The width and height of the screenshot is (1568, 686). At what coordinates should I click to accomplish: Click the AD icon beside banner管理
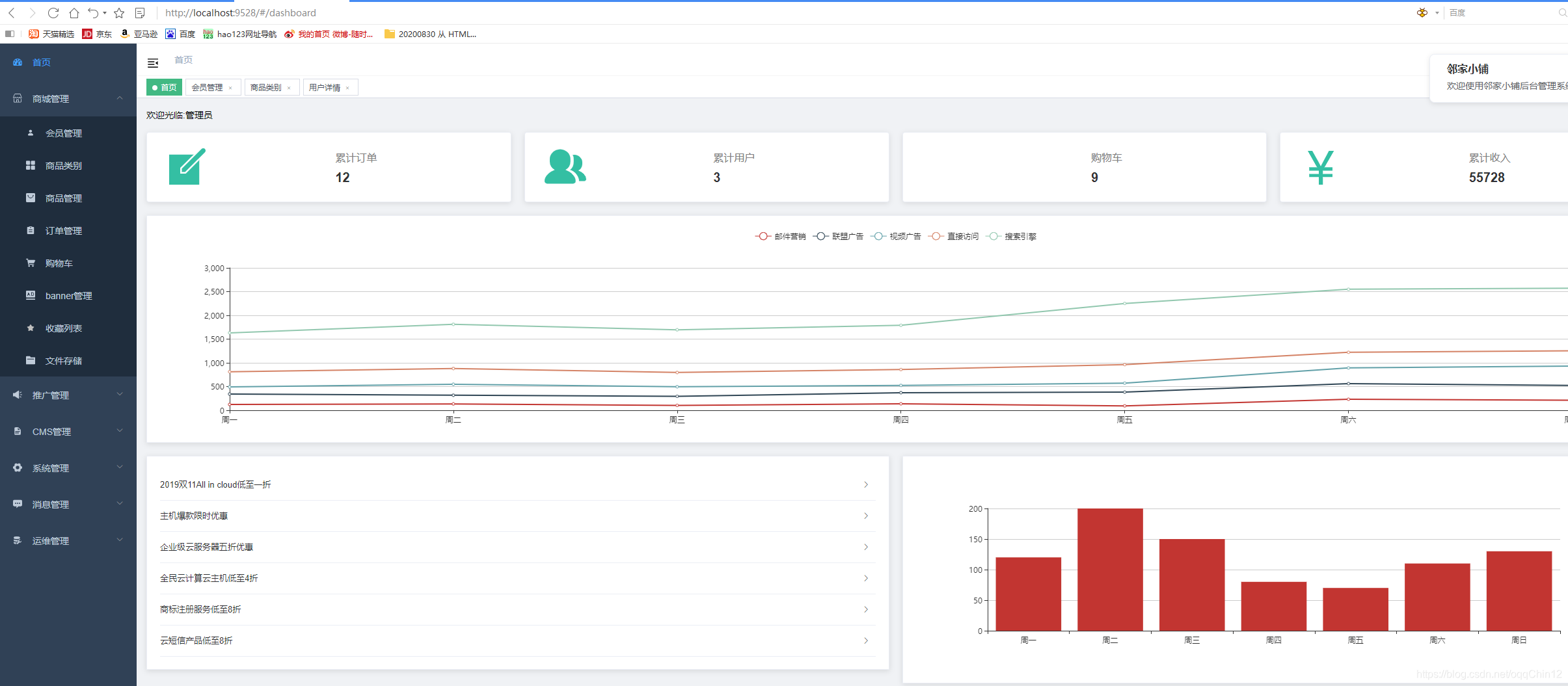[31, 295]
